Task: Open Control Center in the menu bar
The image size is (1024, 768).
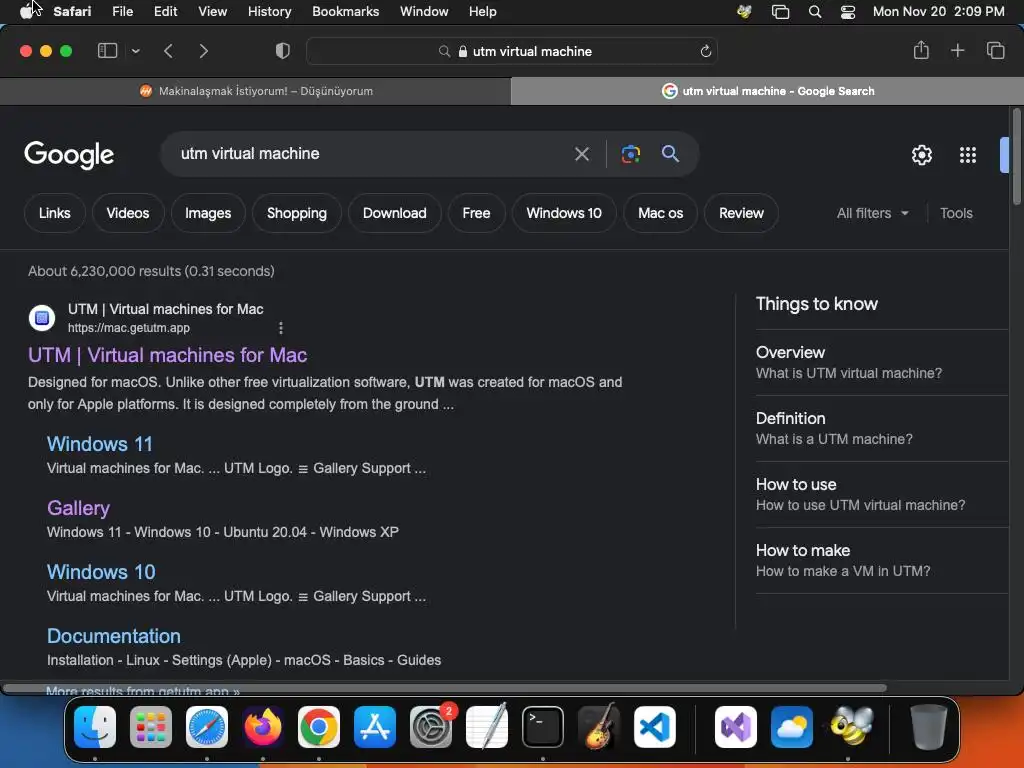Action: 848,11
